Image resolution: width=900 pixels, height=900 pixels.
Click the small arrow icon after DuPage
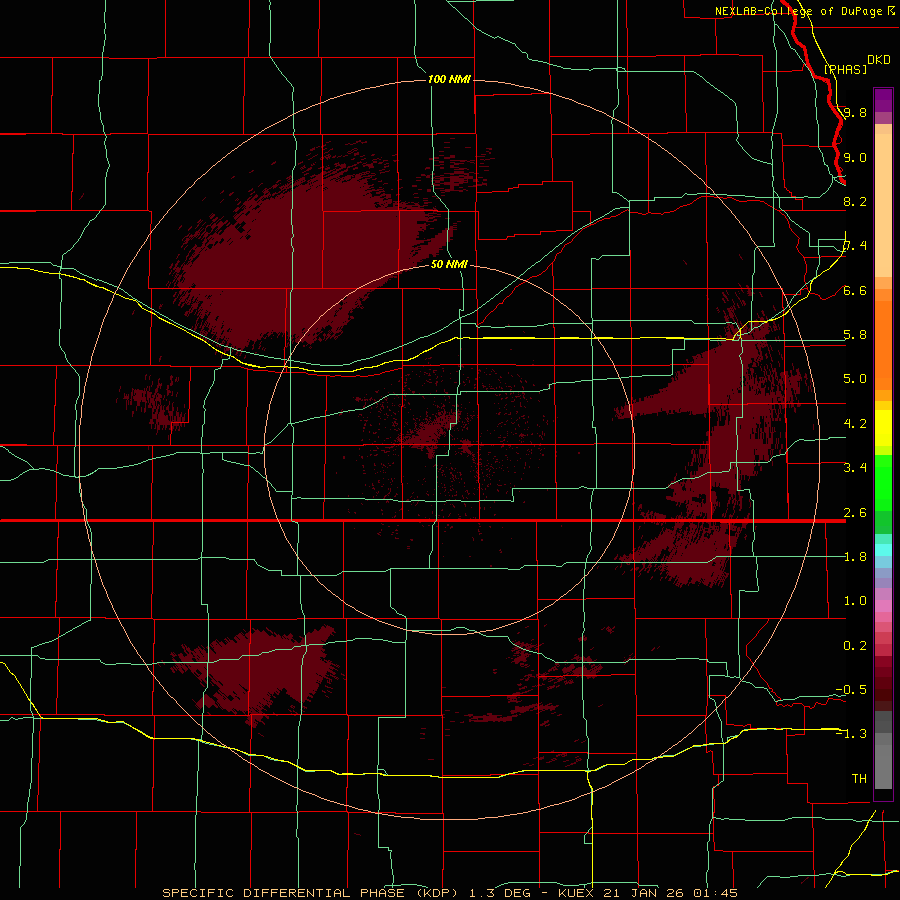(x=890, y=11)
